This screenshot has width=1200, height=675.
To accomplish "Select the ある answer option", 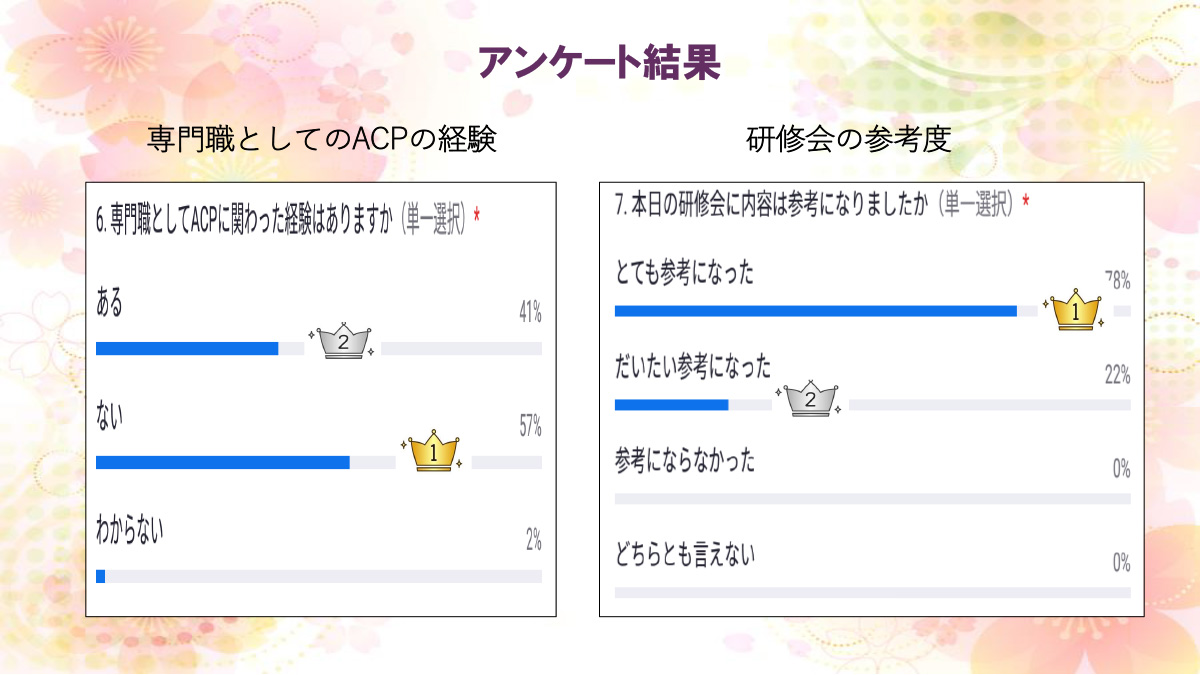I will (109, 304).
